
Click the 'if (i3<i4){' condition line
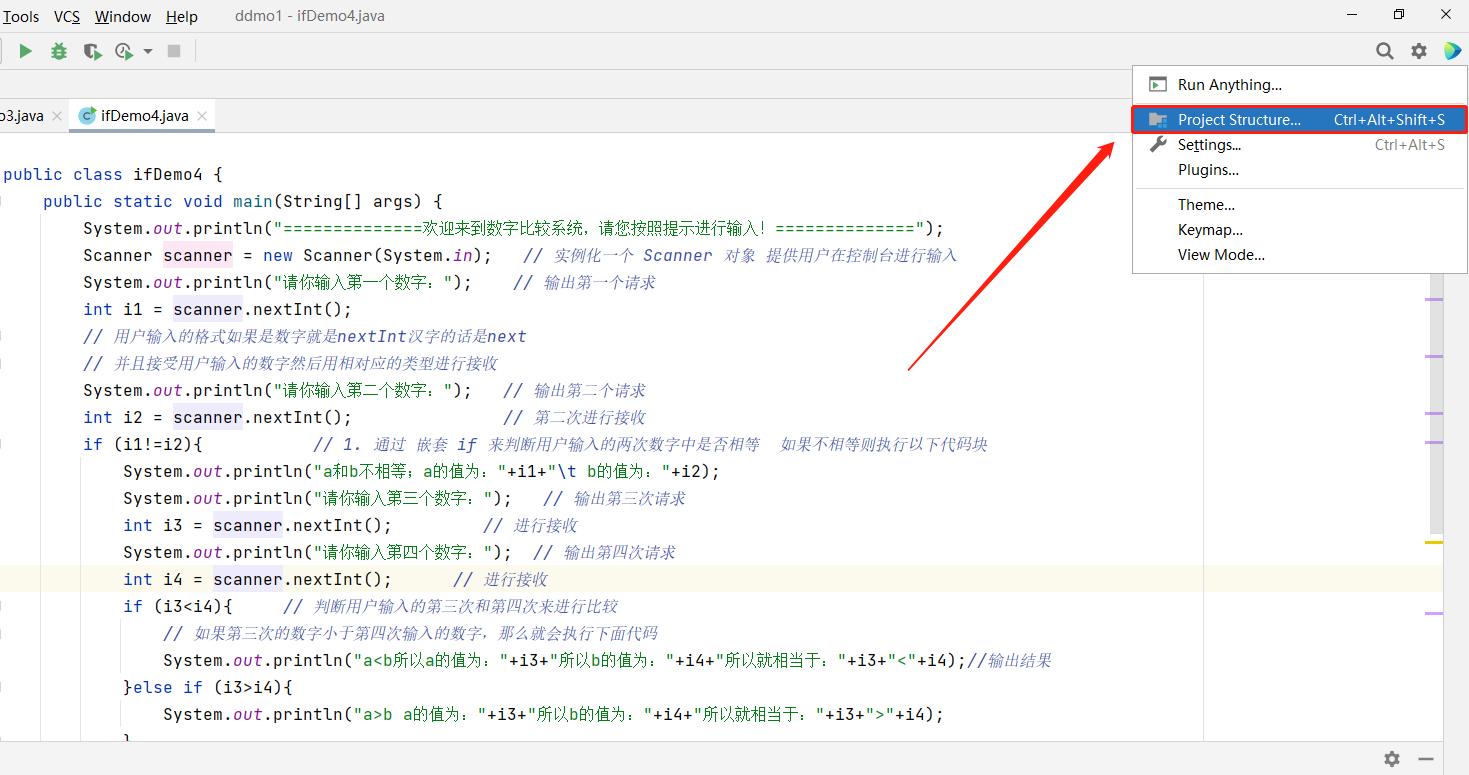[x=178, y=606]
